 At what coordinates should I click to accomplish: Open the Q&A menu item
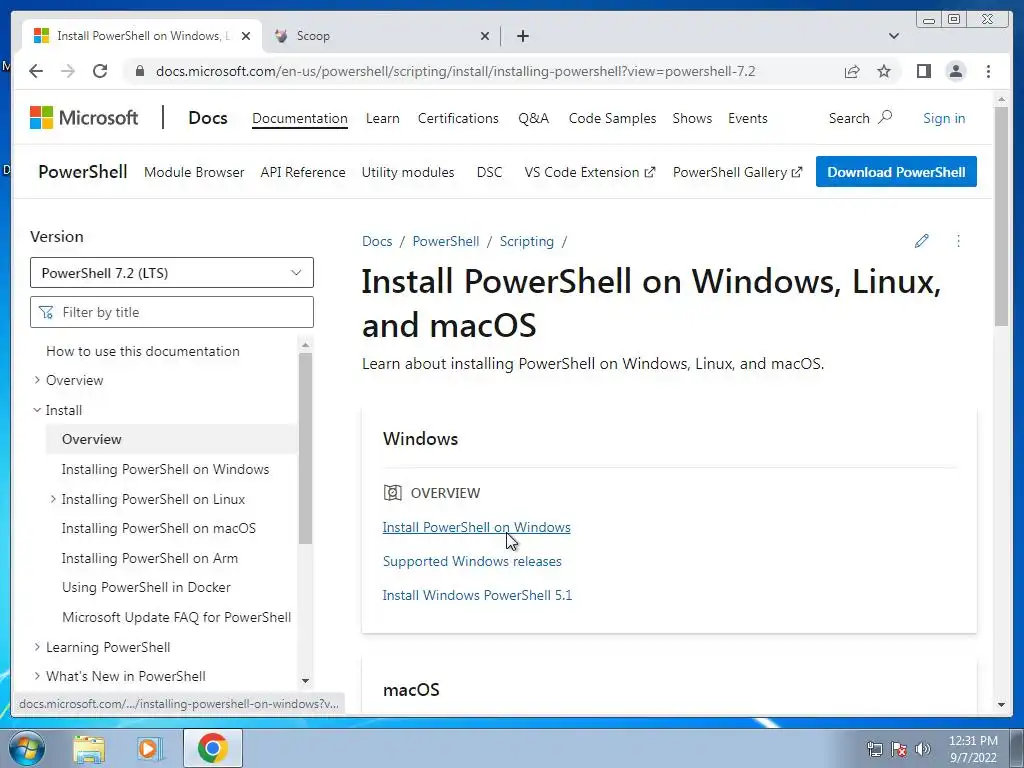534,118
